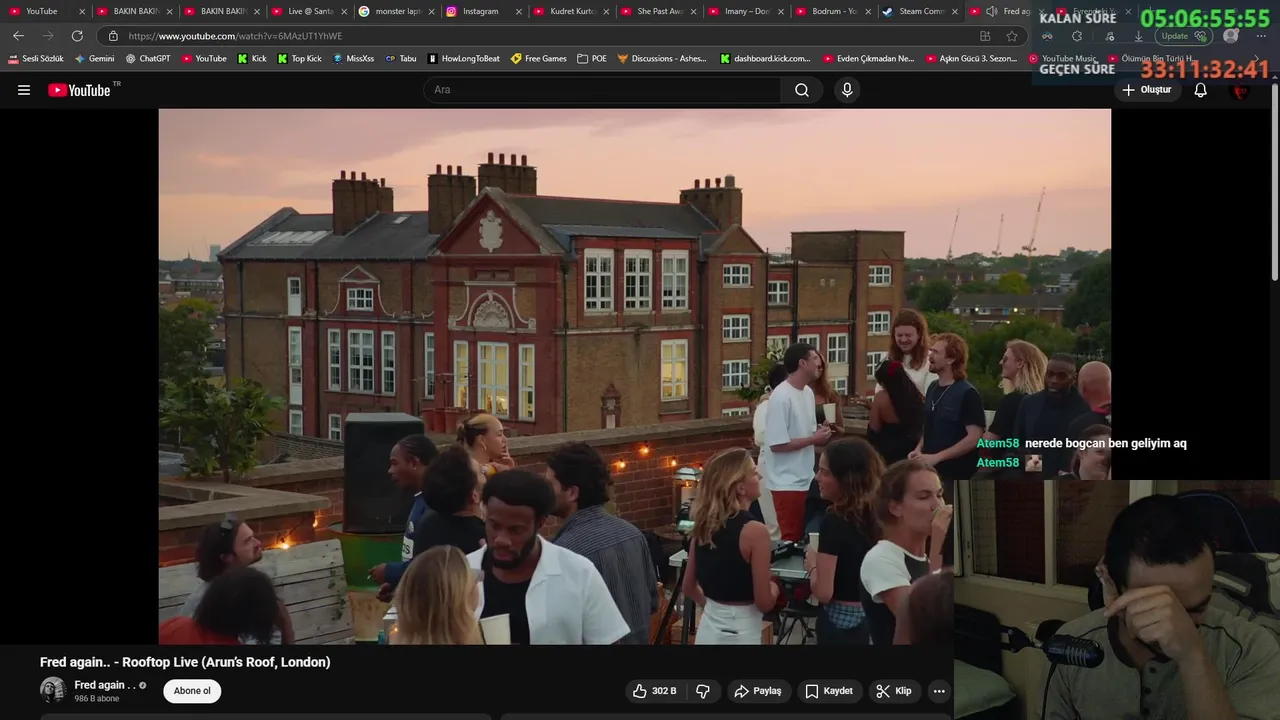
Task: Click the Update browser button
Action: 1183,36
